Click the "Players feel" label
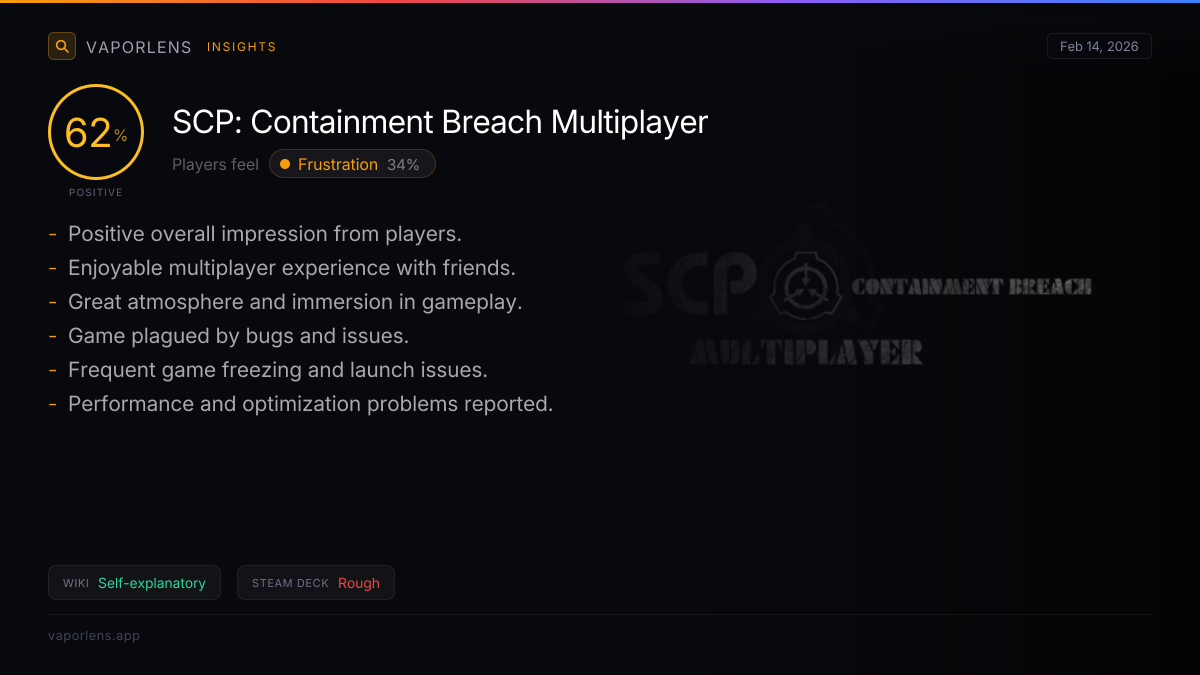This screenshot has height=675, width=1200. 215,164
